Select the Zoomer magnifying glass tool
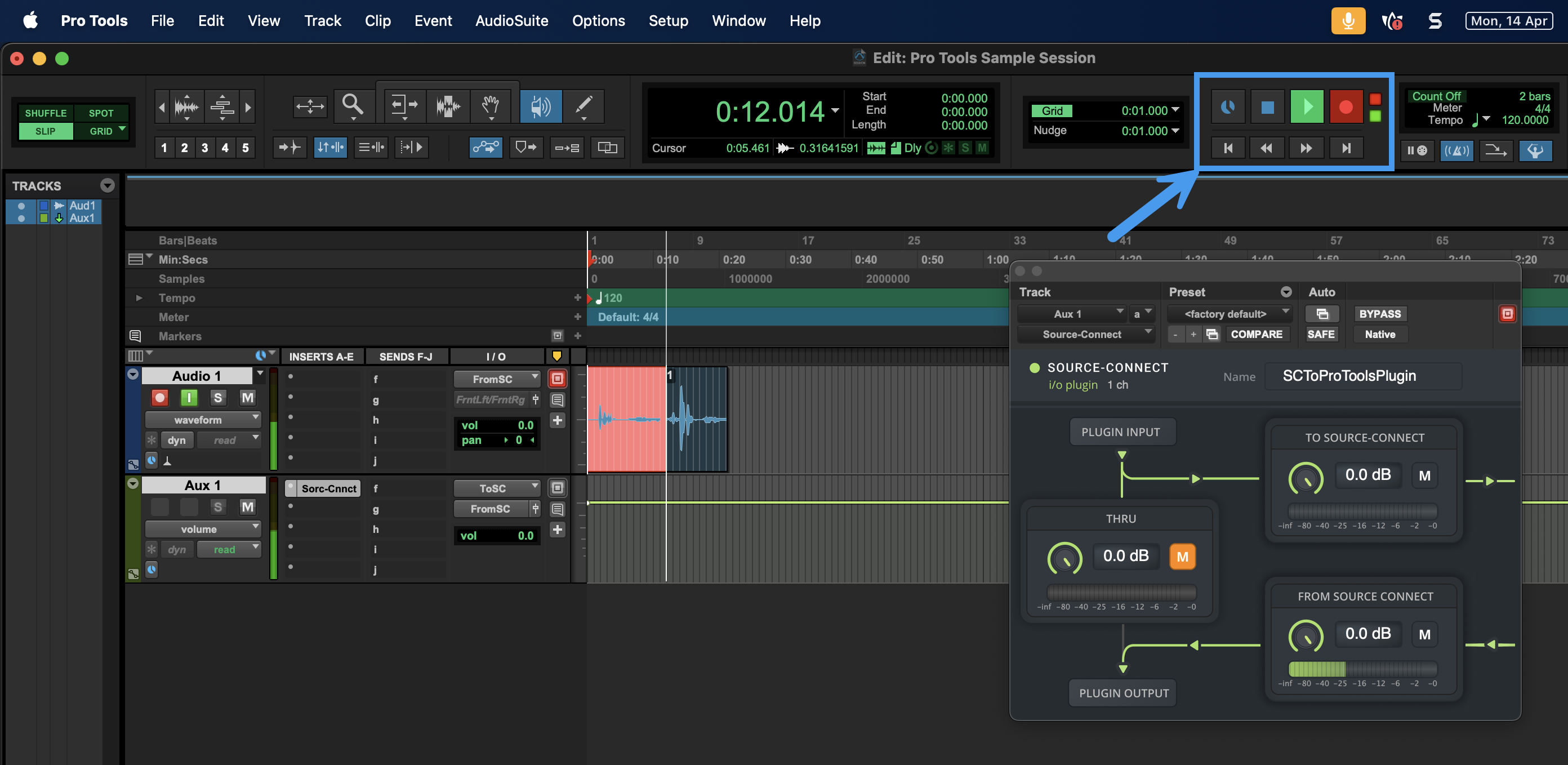Viewport: 1568px width, 765px height. click(353, 106)
